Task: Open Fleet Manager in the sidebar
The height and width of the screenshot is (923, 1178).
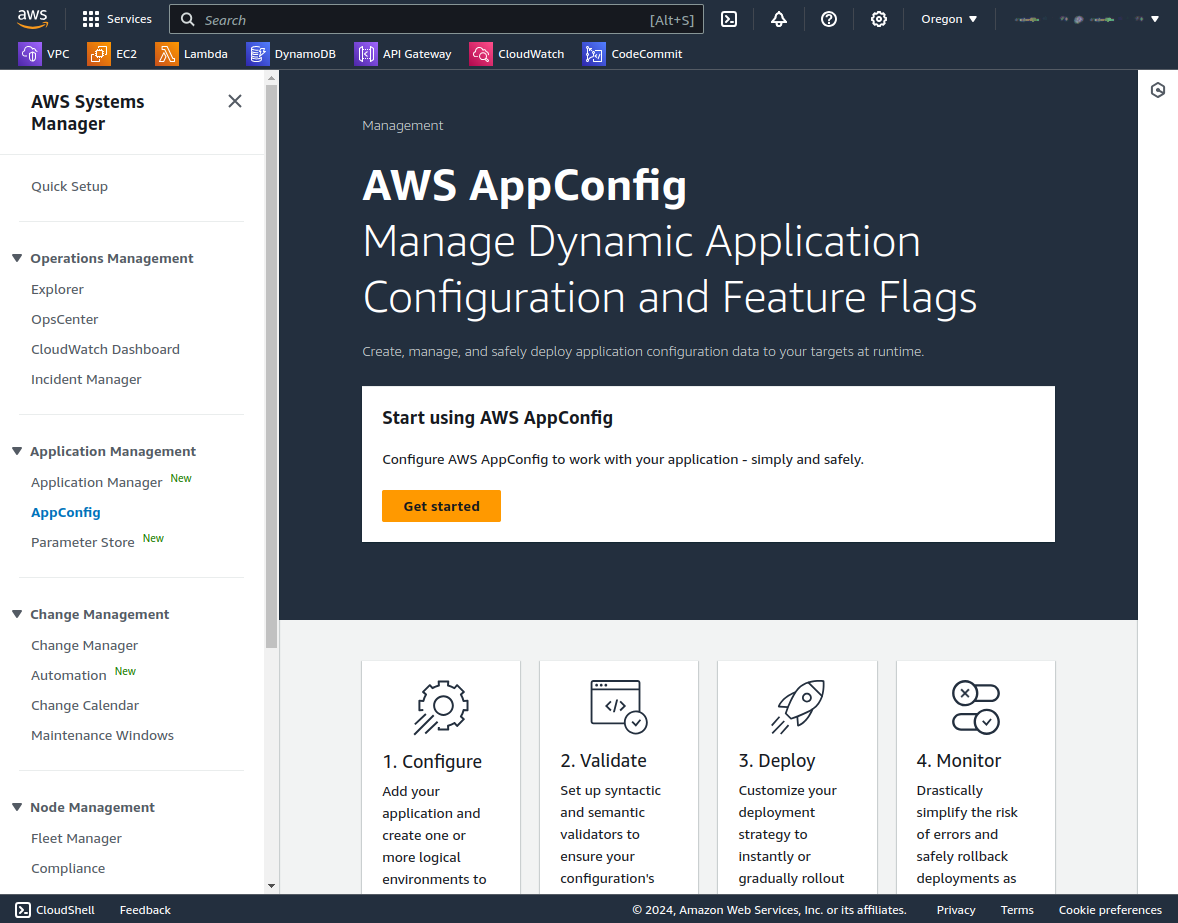Action: 76,838
